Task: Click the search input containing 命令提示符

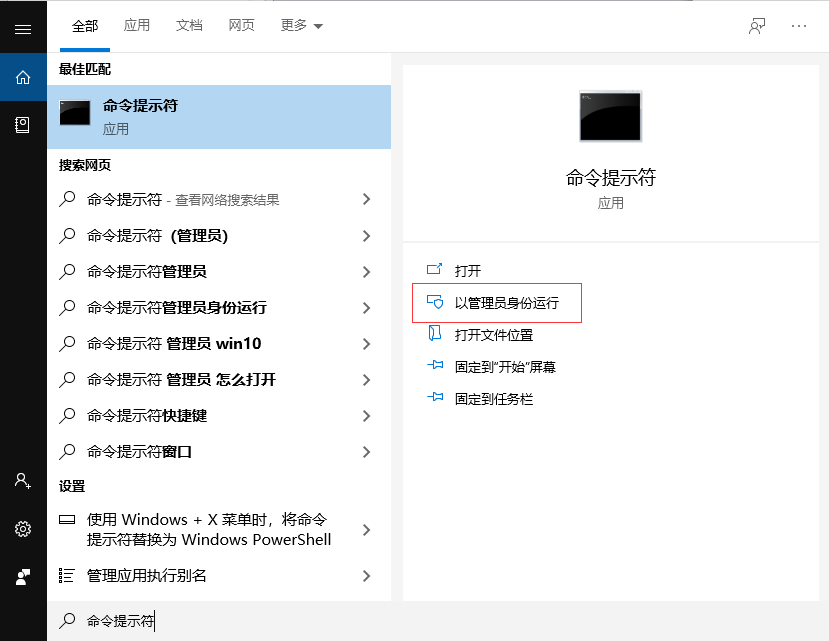Action: coord(438,621)
